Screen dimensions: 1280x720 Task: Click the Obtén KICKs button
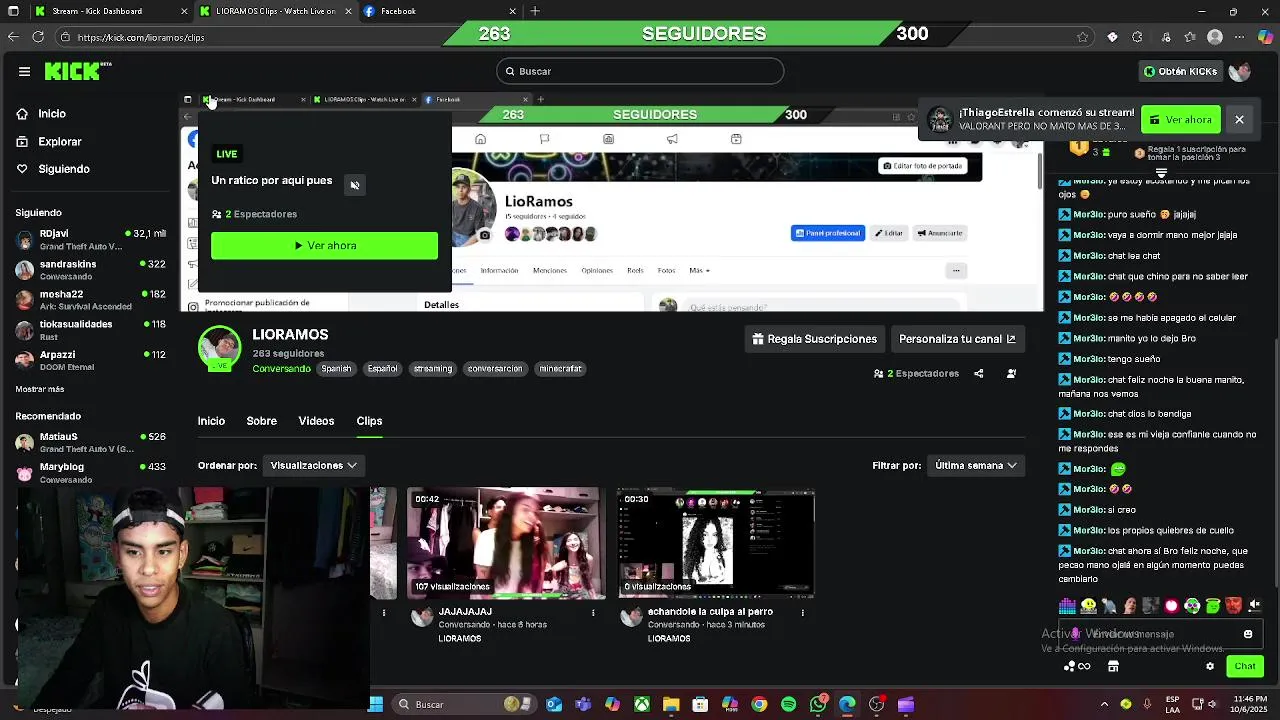click(x=1181, y=71)
